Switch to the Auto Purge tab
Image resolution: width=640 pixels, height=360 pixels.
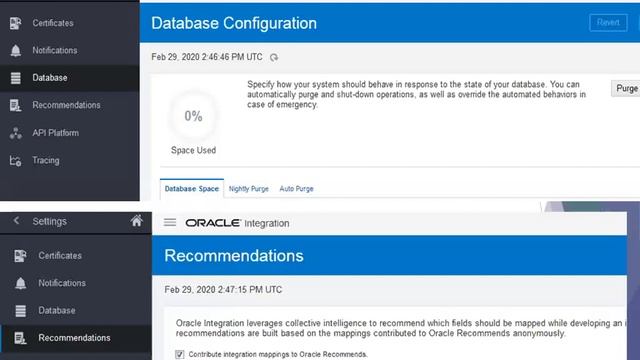click(296, 189)
